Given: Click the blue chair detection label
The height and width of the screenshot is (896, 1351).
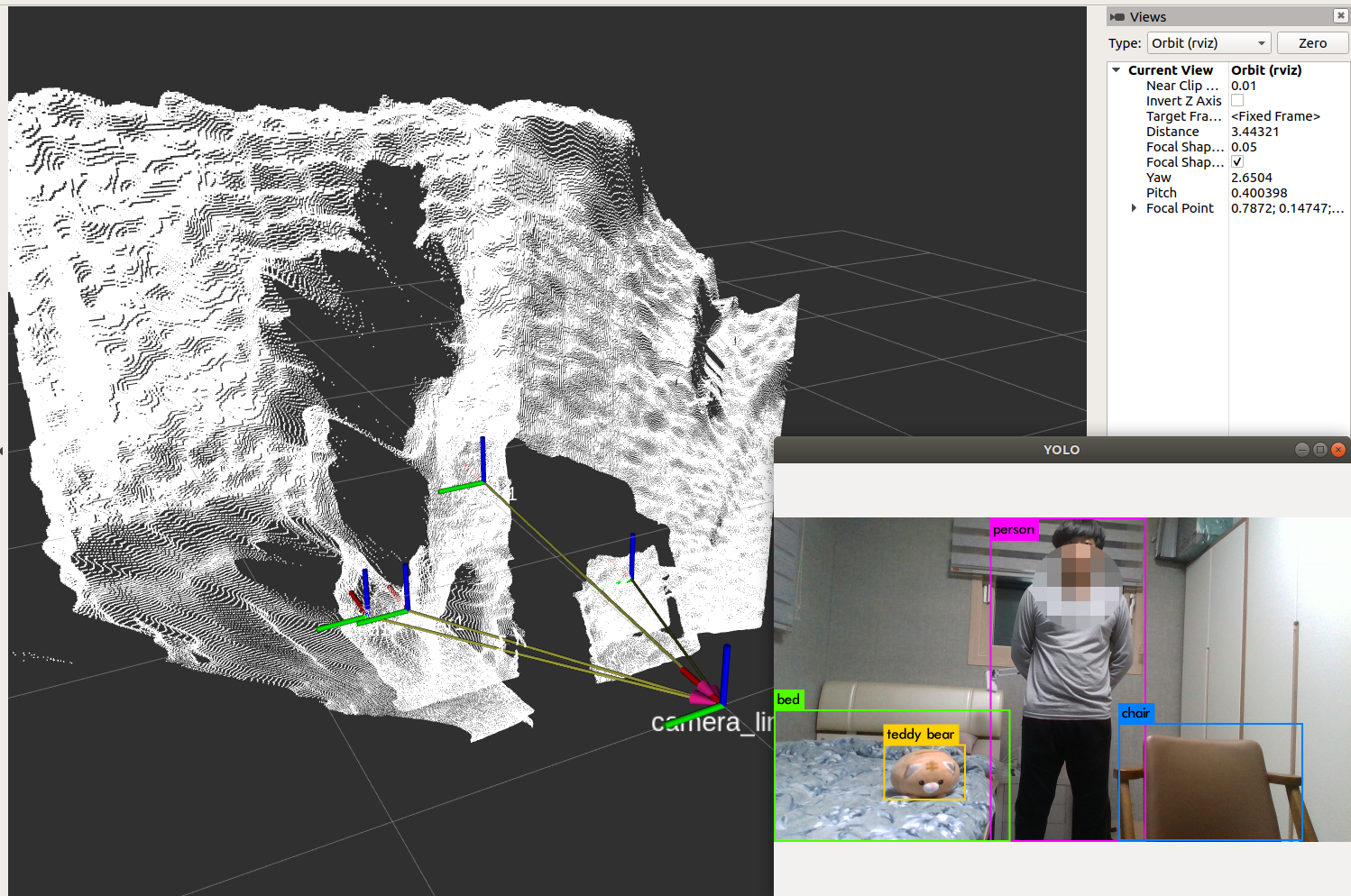Looking at the screenshot, I should coord(1135,713).
